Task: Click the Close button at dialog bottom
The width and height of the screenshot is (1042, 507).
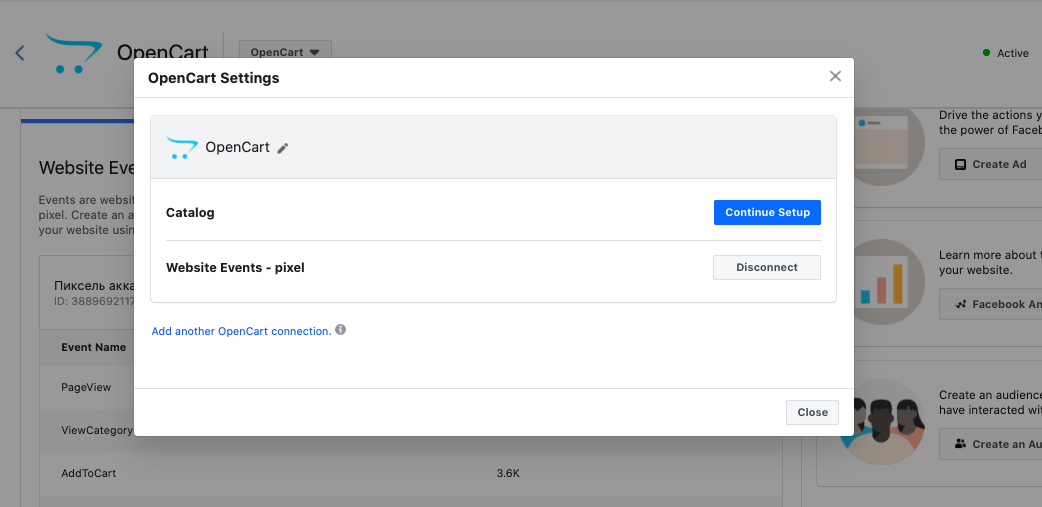Action: [x=812, y=412]
